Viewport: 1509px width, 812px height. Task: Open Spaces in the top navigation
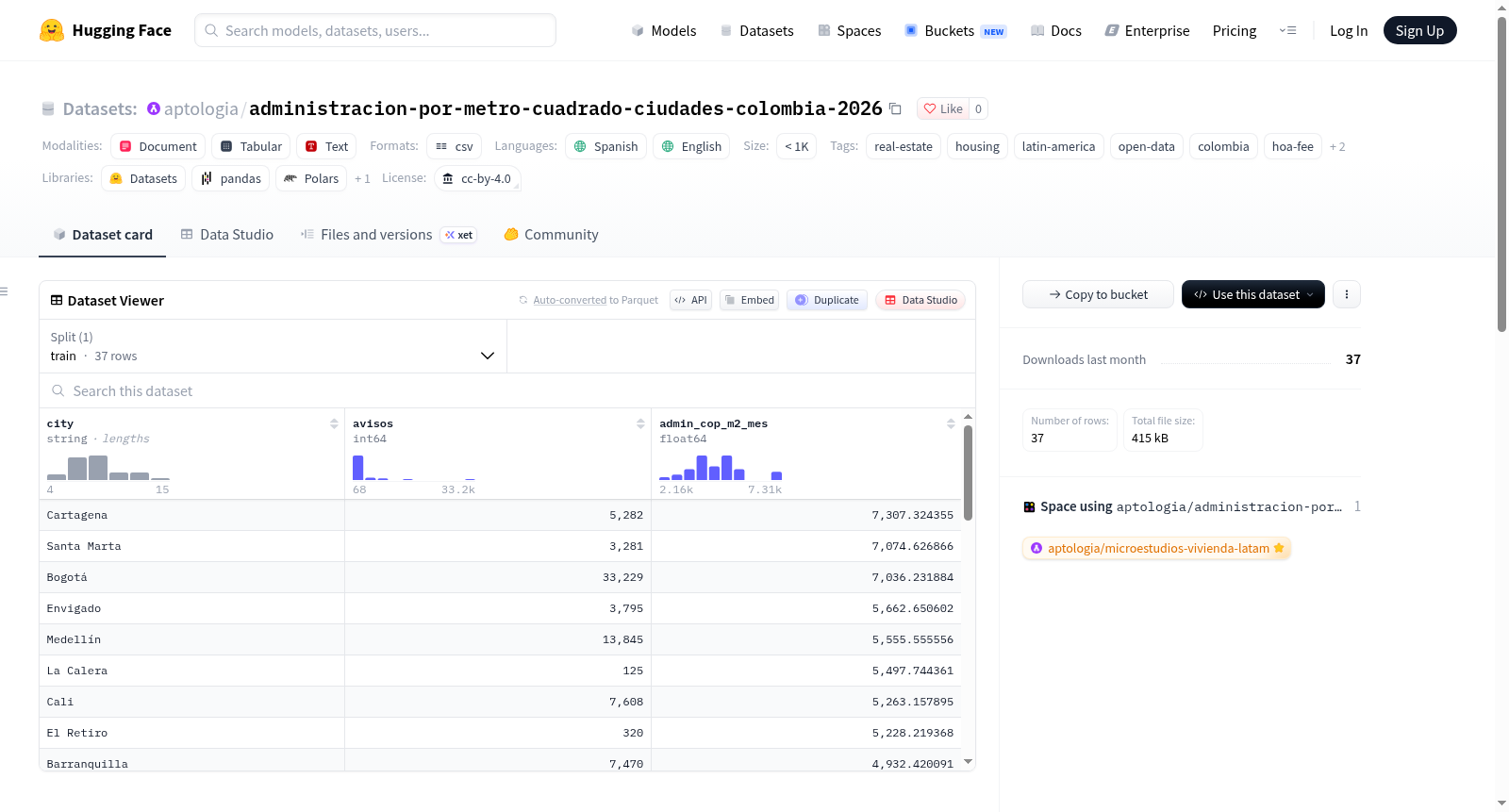pyautogui.click(x=850, y=30)
